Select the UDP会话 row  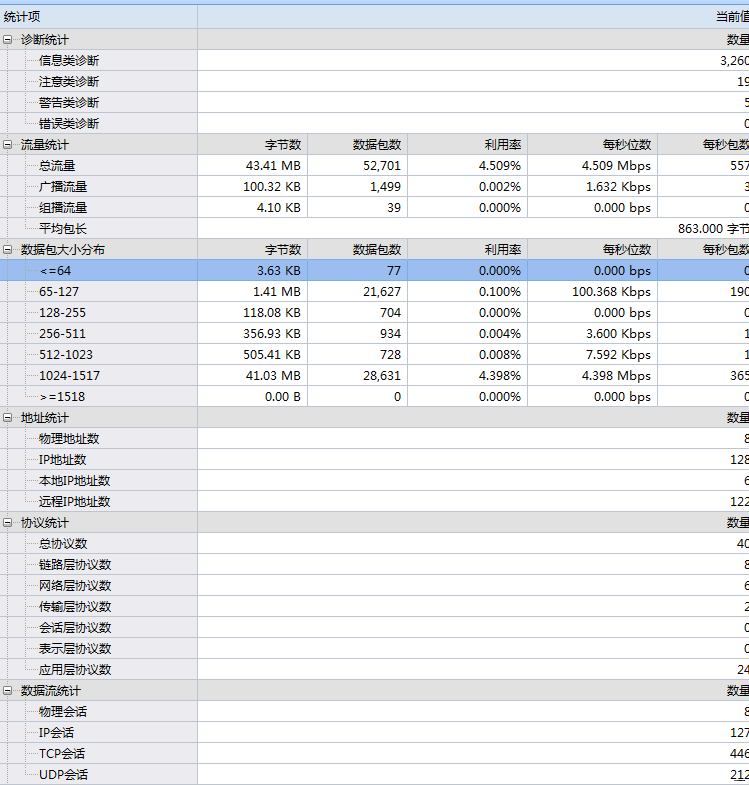tap(374, 775)
